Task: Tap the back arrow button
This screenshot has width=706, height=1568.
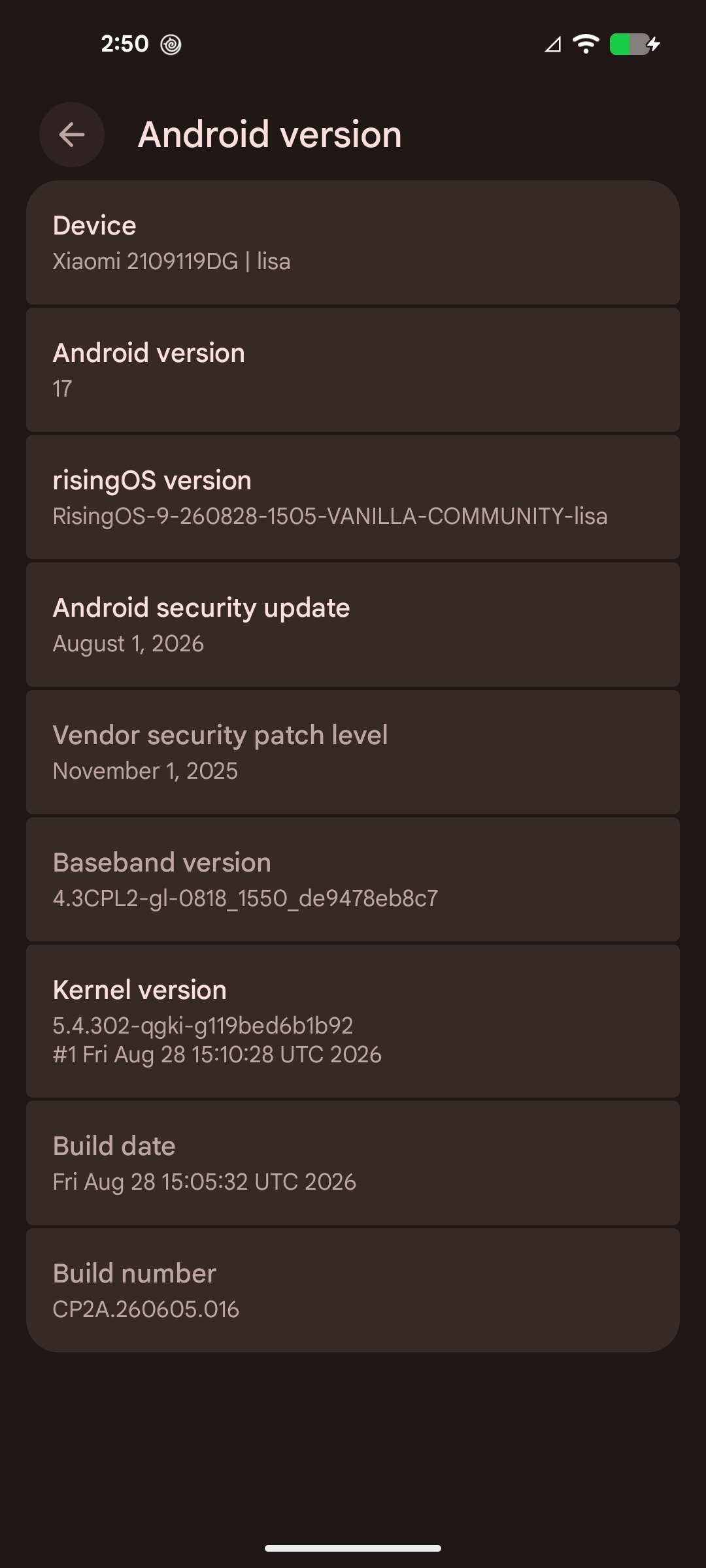Action: pos(72,135)
